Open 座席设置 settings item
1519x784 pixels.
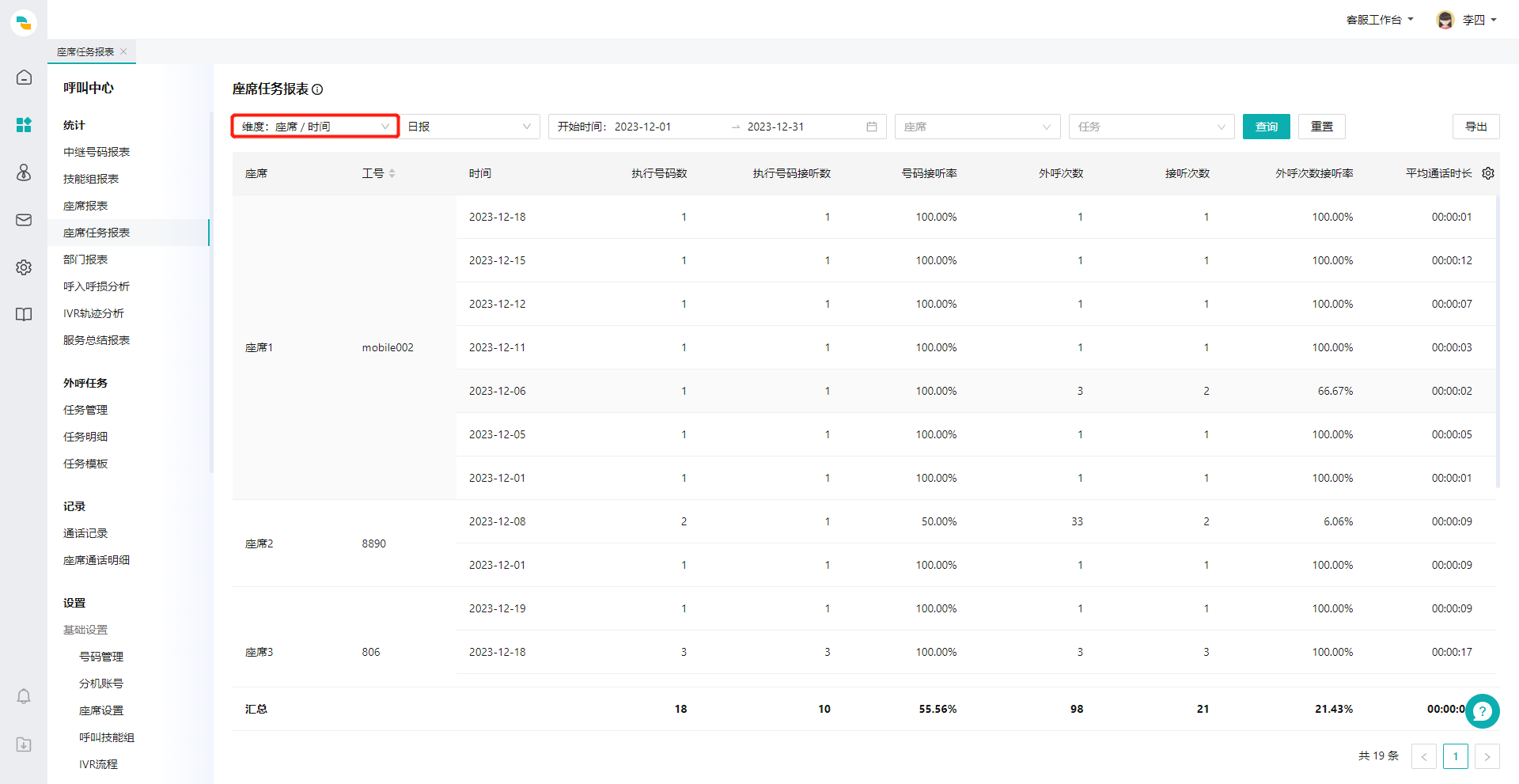point(101,710)
